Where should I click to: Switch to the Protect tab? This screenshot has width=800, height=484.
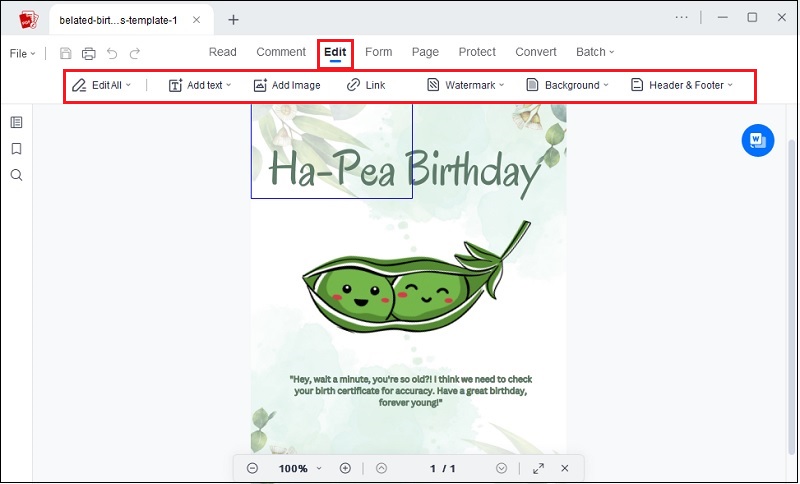coord(477,52)
